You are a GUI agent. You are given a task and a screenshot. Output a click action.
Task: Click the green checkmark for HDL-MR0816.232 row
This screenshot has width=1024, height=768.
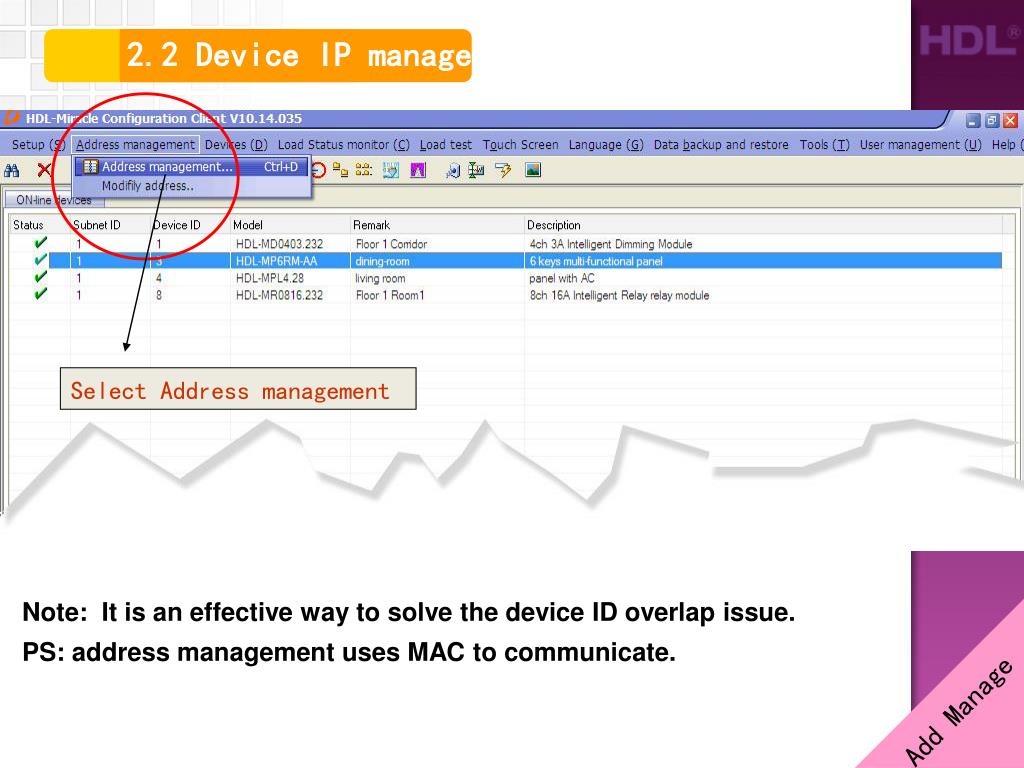coord(40,294)
